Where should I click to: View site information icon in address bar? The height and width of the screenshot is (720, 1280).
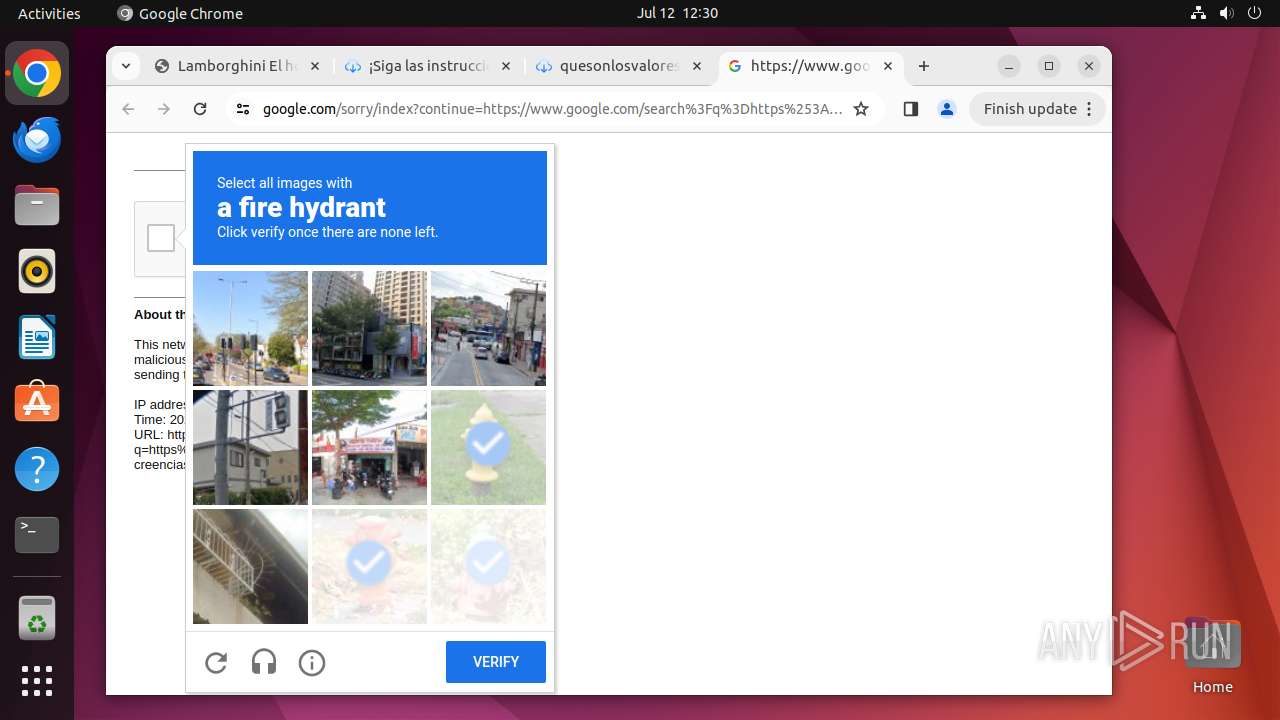click(243, 109)
